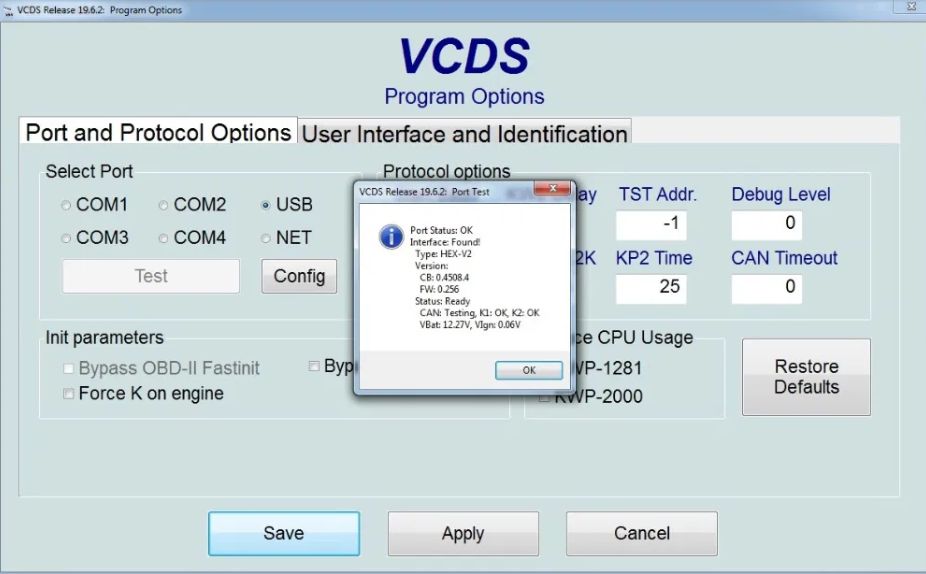This screenshot has height=574, width=926.
Task: Toggle the KWP-2000 CPU usage checkbox
Action: click(x=544, y=397)
